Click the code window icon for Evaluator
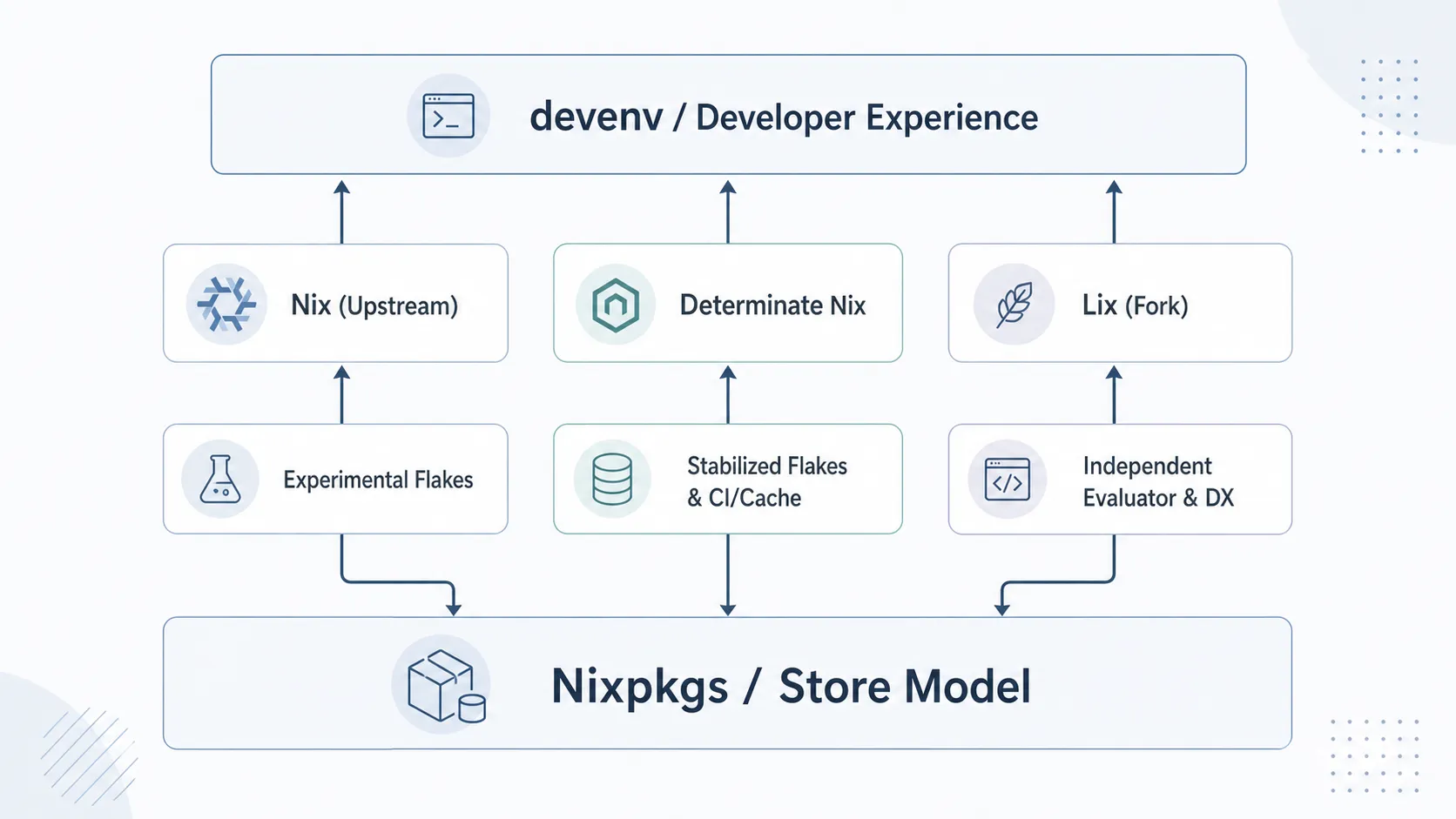The image size is (1456, 819). click(1008, 480)
